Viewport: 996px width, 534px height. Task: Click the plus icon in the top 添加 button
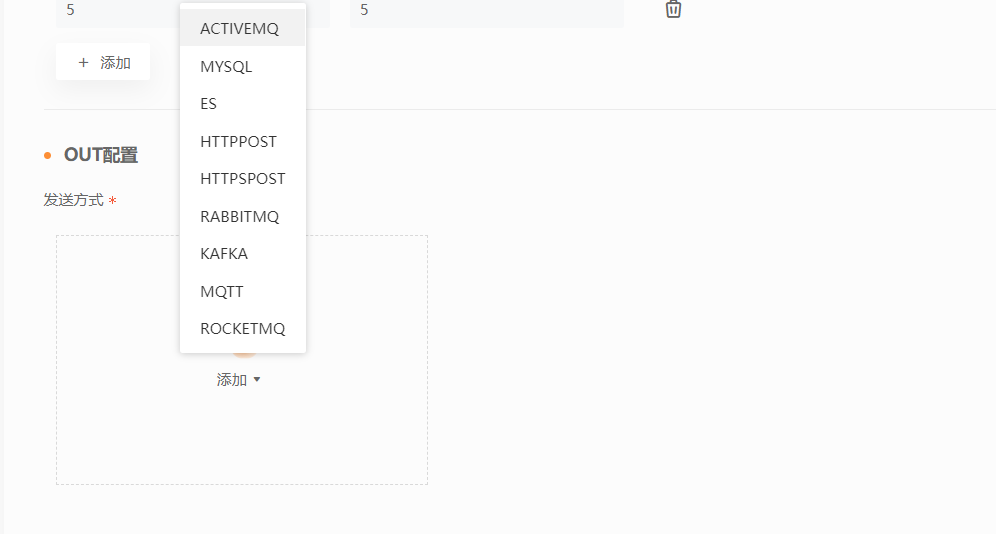(x=83, y=62)
